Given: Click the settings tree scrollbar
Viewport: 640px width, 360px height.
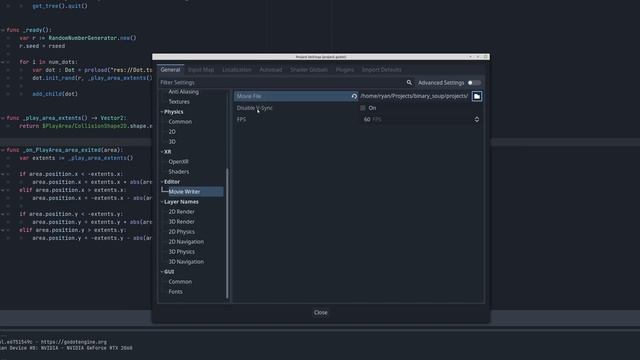Looking at the screenshot, I should click(x=227, y=233).
